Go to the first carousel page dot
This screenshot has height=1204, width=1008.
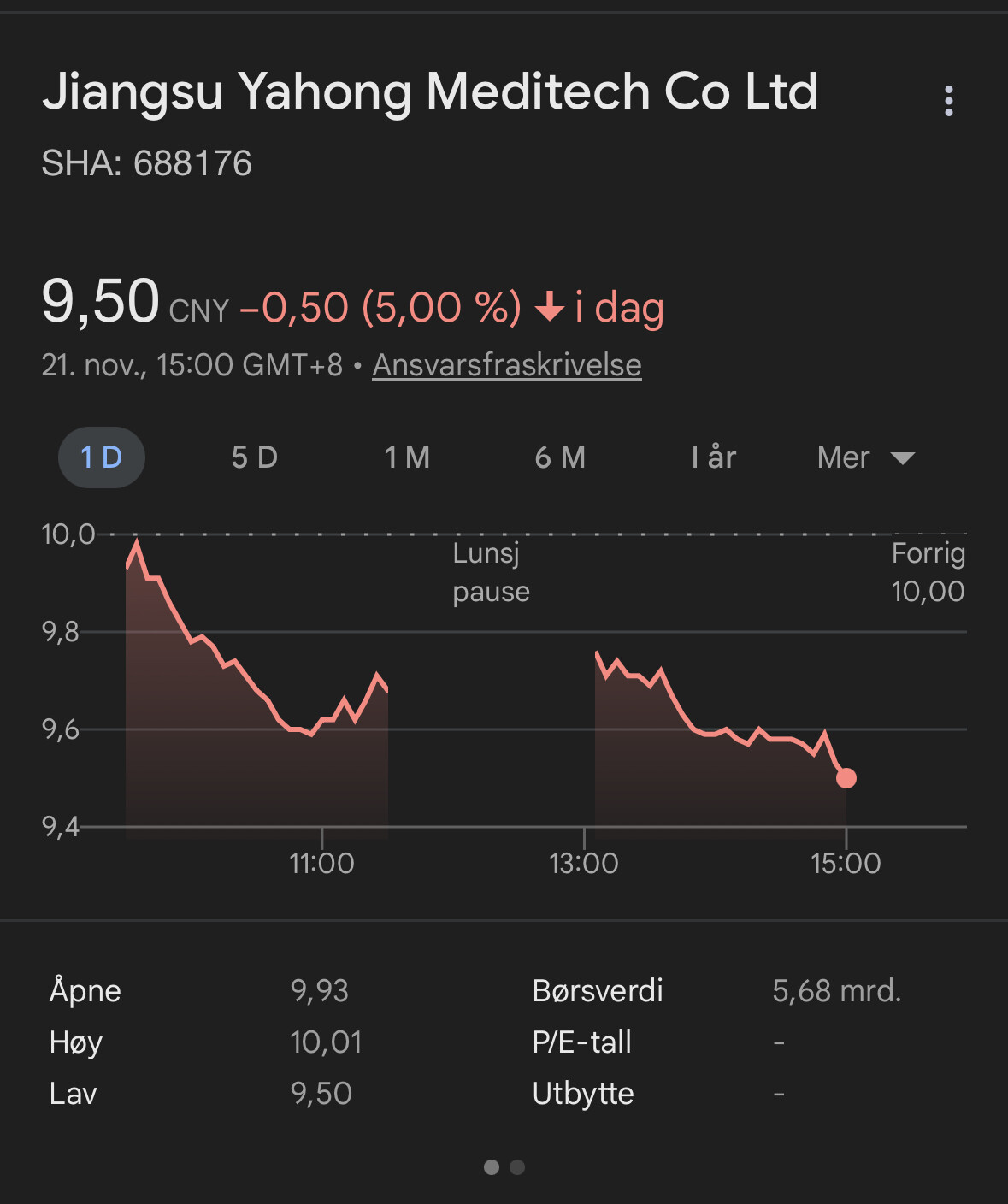click(492, 1167)
